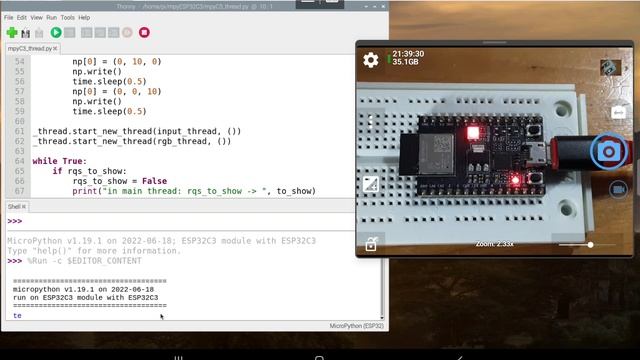The width and height of the screenshot is (640, 360).
Task: Open the File menu in Thonny
Action: (8, 18)
